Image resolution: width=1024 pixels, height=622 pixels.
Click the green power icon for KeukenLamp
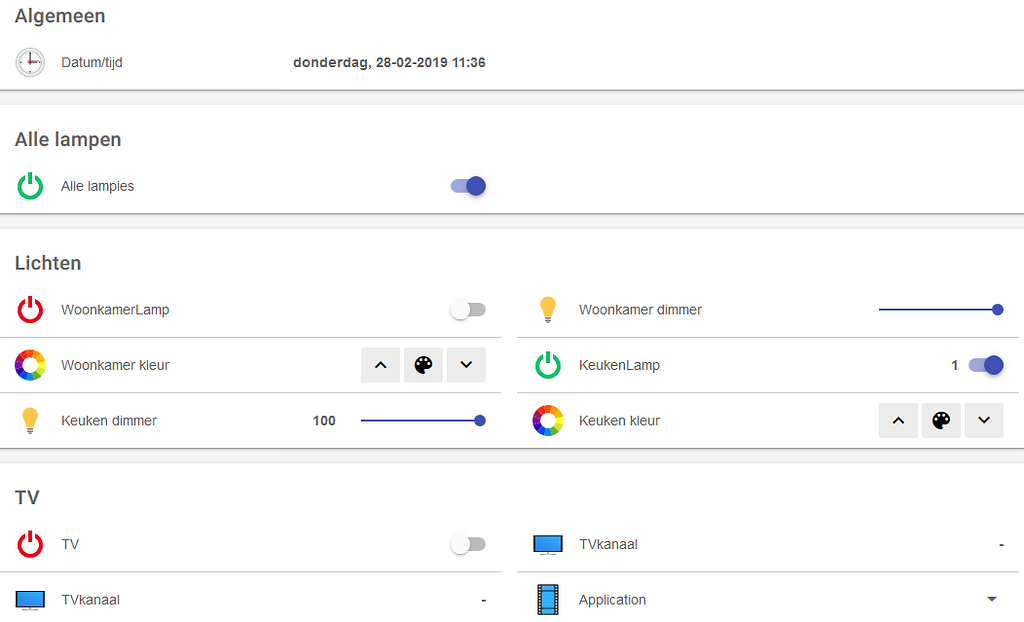point(548,365)
